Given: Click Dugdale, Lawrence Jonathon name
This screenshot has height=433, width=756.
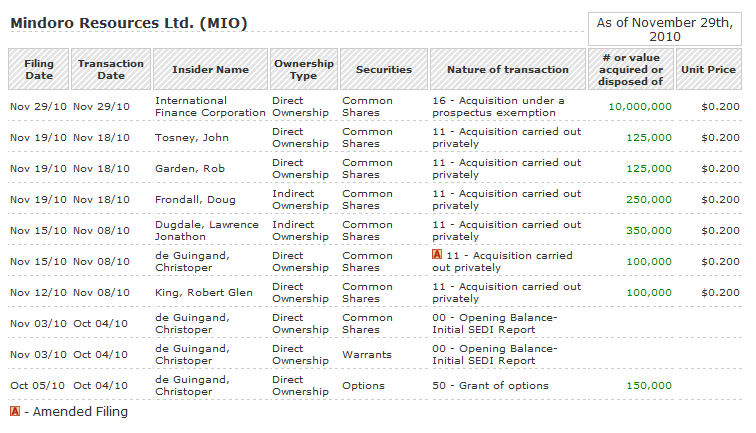Looking at the screenshot, I should click(206, 231).
